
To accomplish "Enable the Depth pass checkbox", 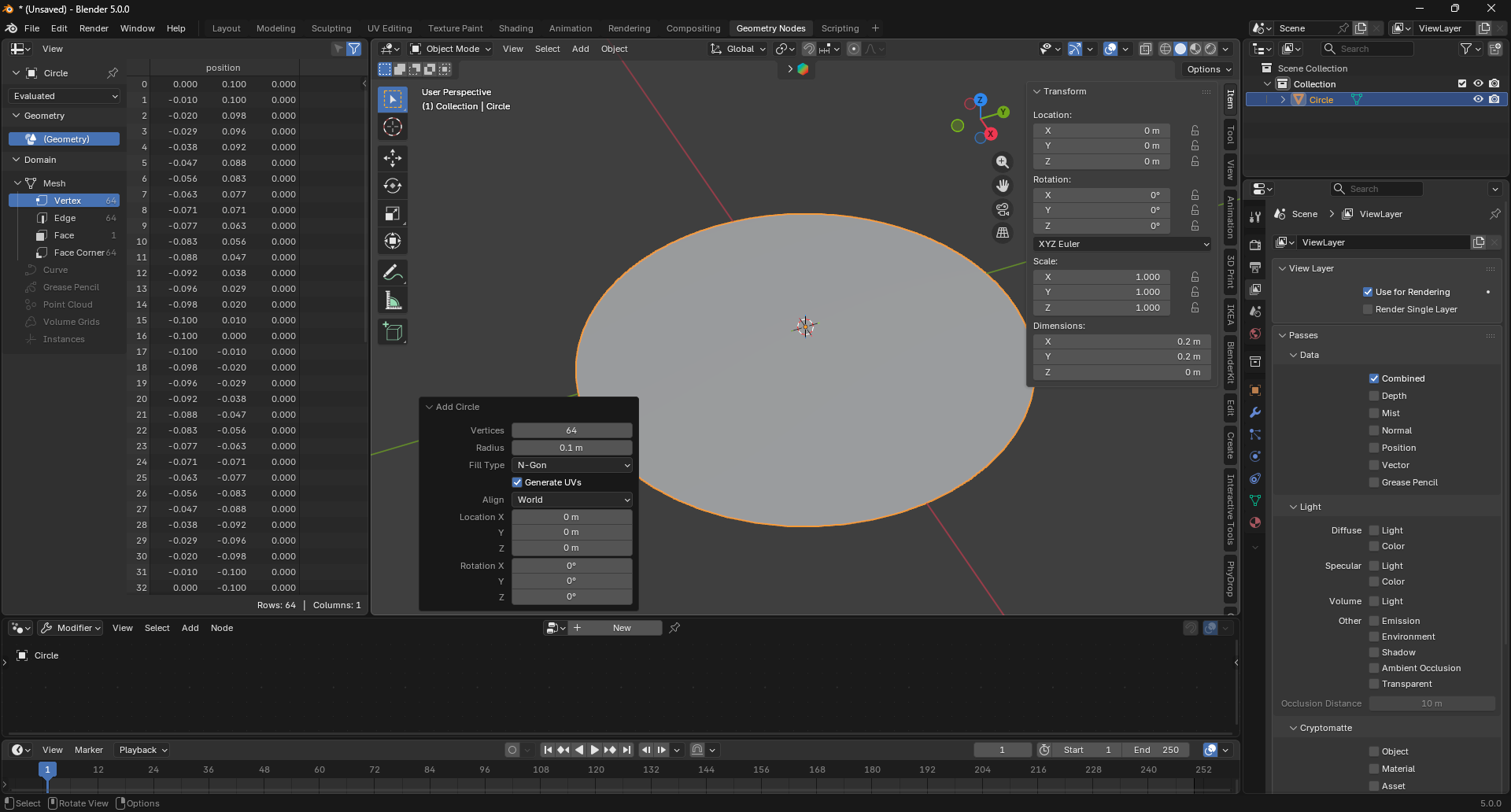I will pyautogui.click(x=1374, y=396).
